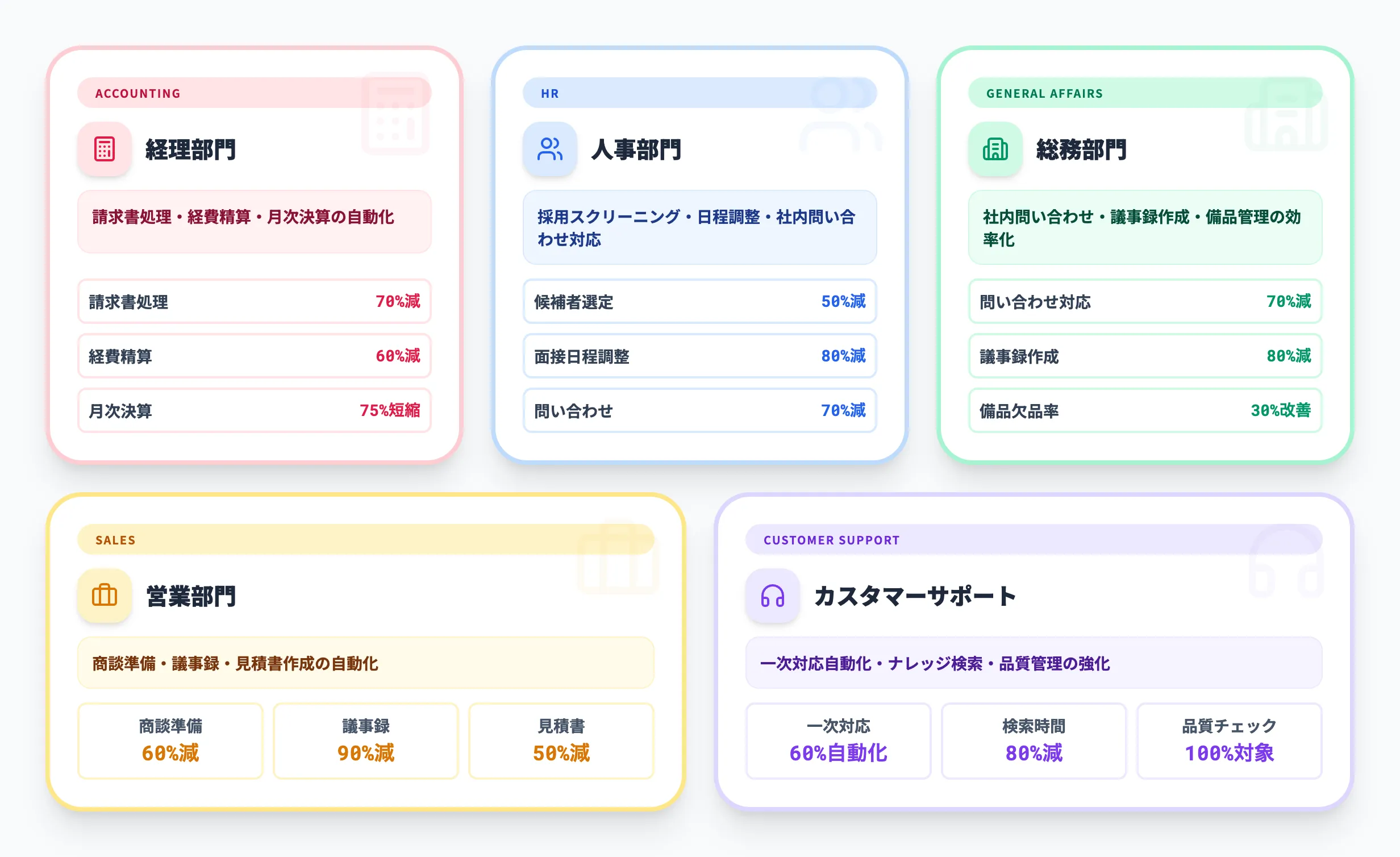Click the headset icon beside カスタマーサポート
The width and height of the screenshot is (1400, 857).
pos(773,596)
